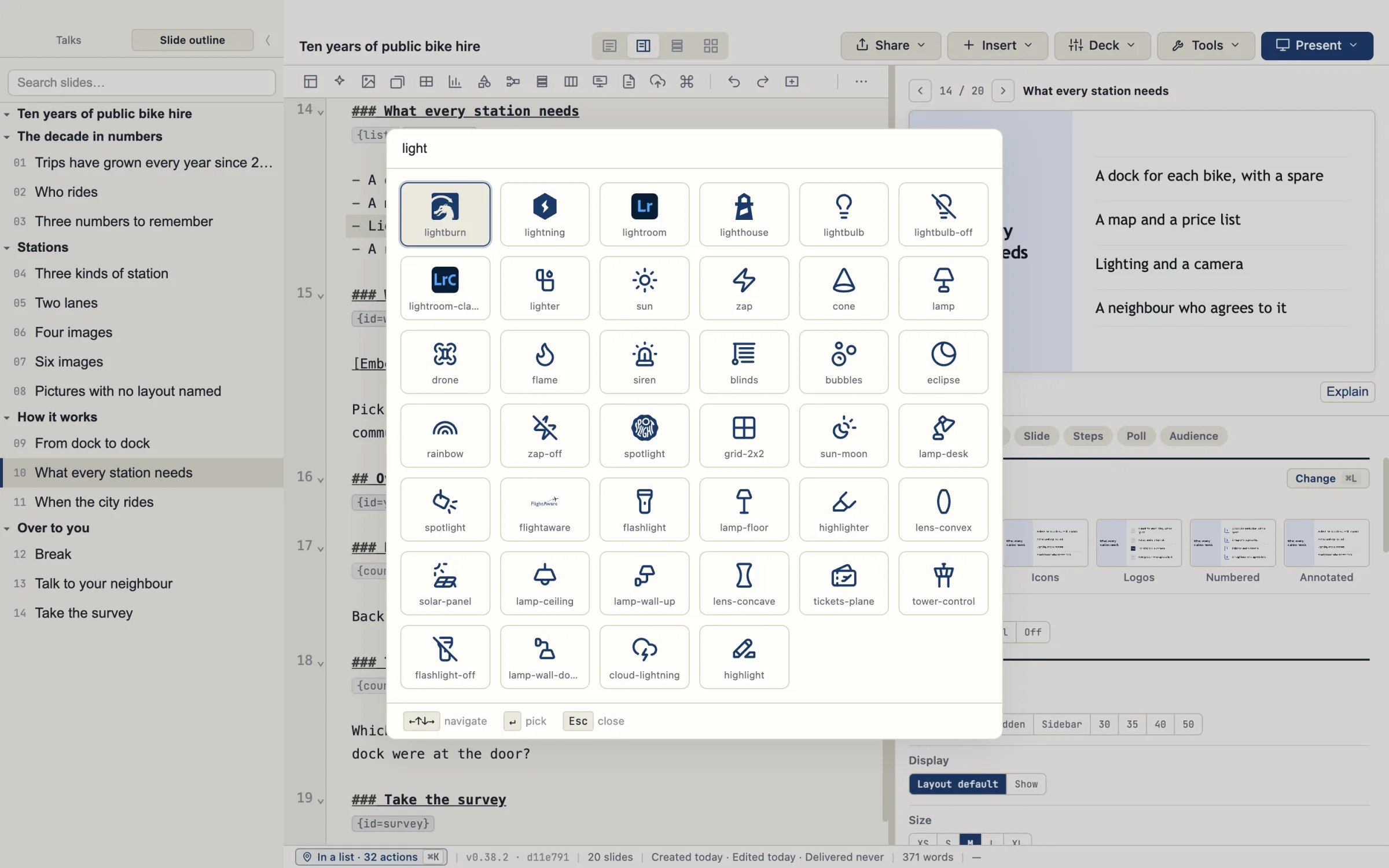Choose the tower-control icon
The height and width of the screenshot is (868, 1389).
943,583
